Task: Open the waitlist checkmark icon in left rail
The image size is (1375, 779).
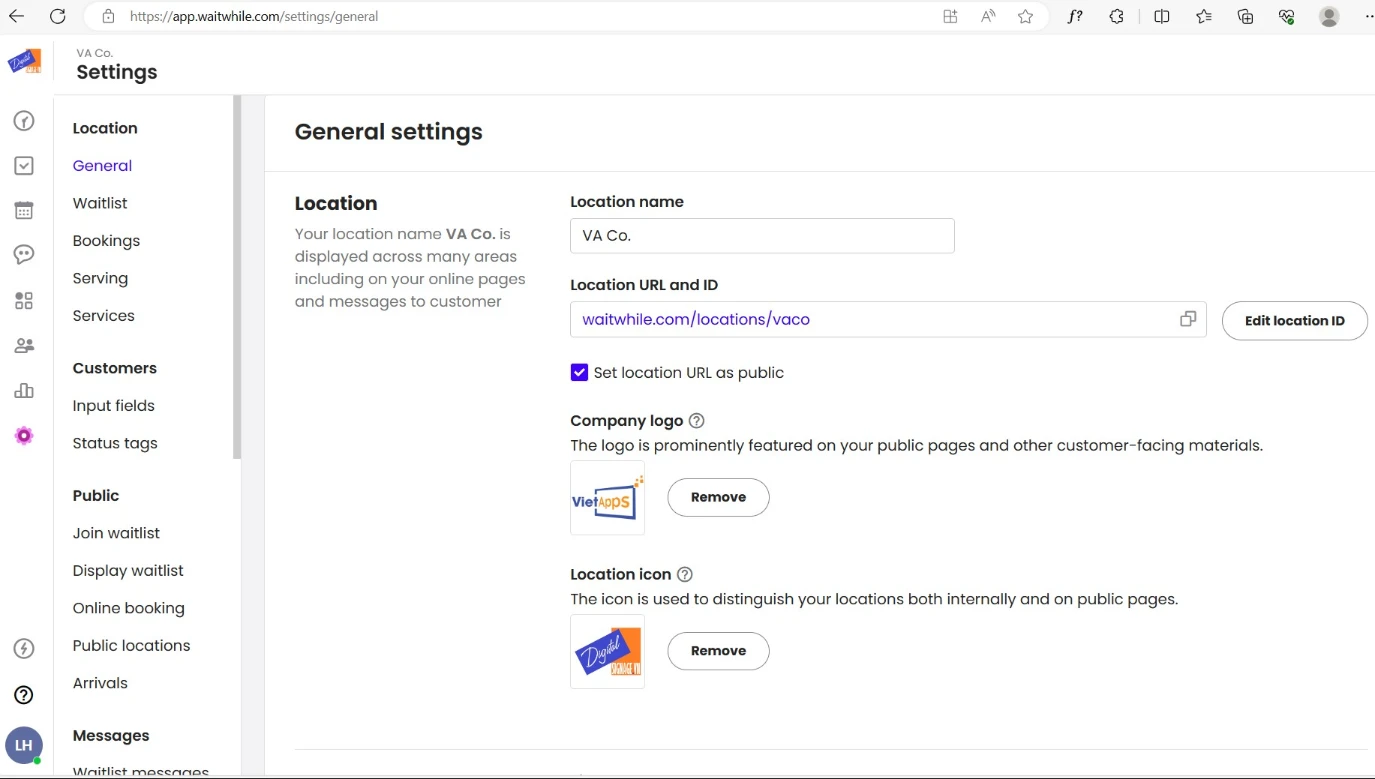Action: point(24,166)
